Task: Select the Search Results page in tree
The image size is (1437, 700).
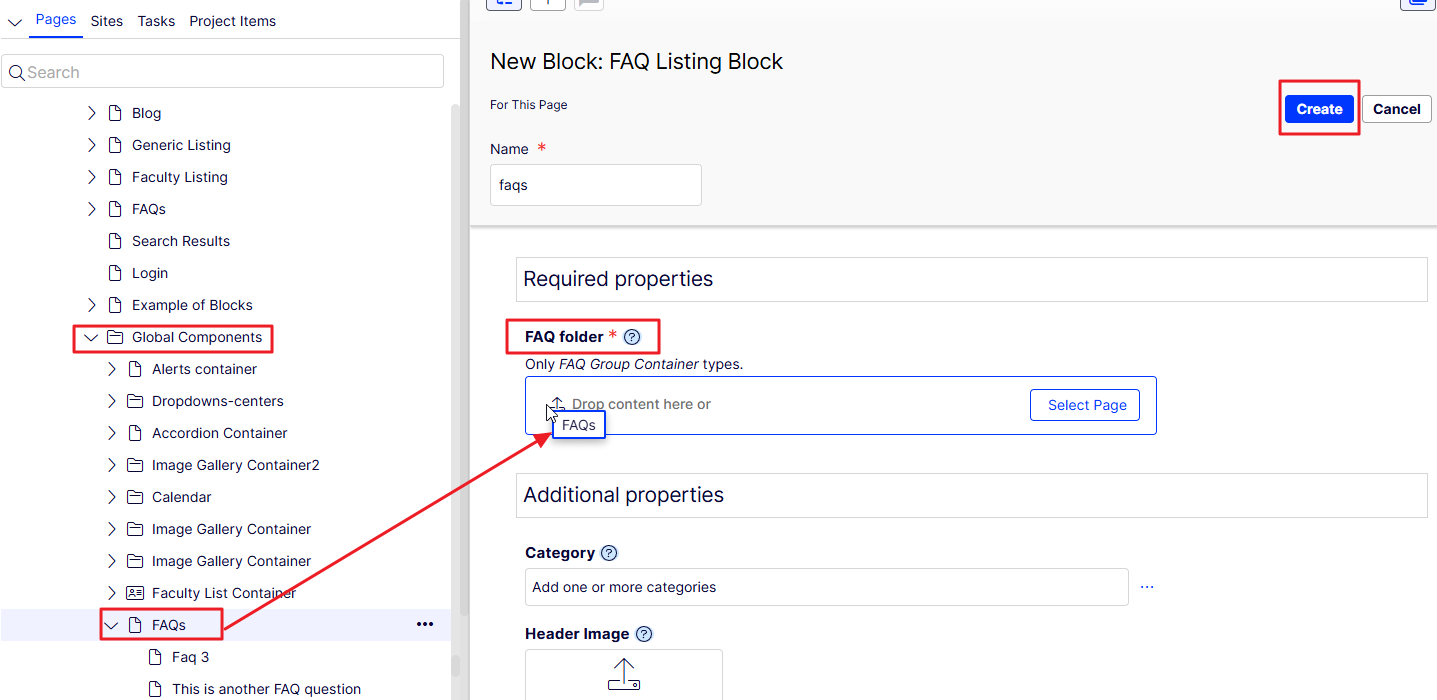Action: (181, 241)
